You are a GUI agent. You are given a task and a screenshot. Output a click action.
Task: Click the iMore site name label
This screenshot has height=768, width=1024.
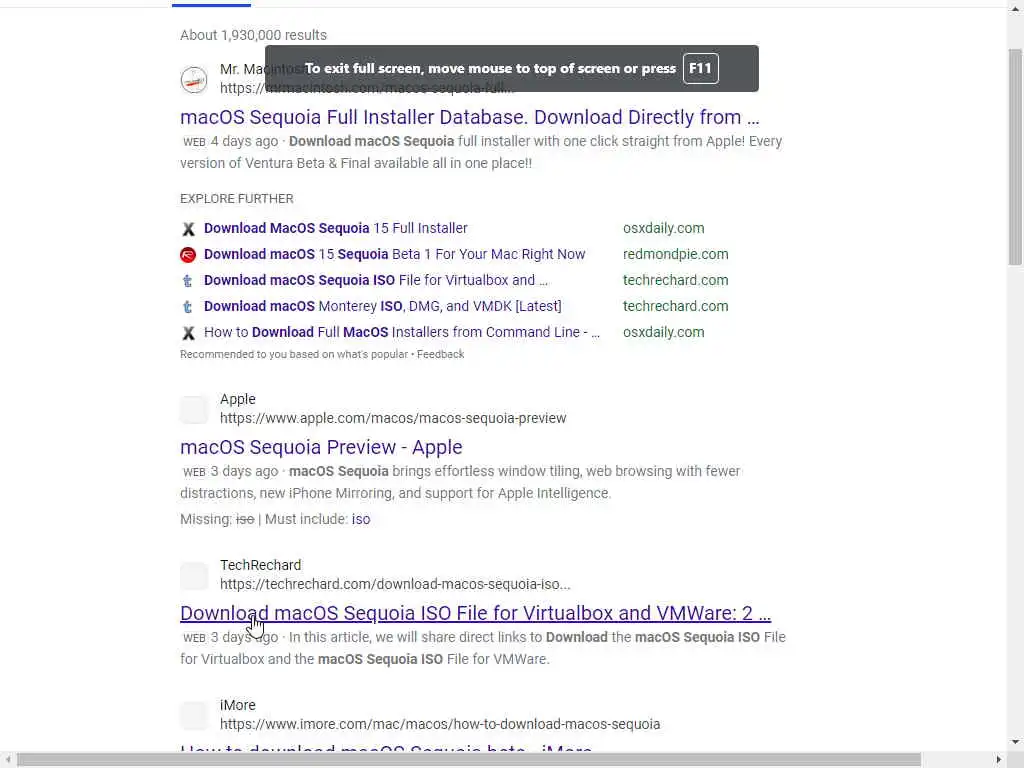tap(238, 705)
